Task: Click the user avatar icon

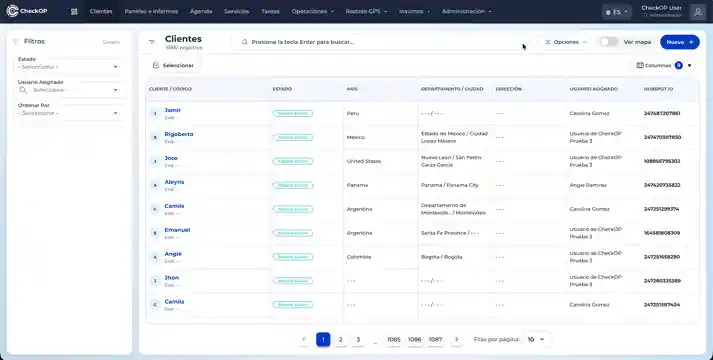Action: point(698,12)
